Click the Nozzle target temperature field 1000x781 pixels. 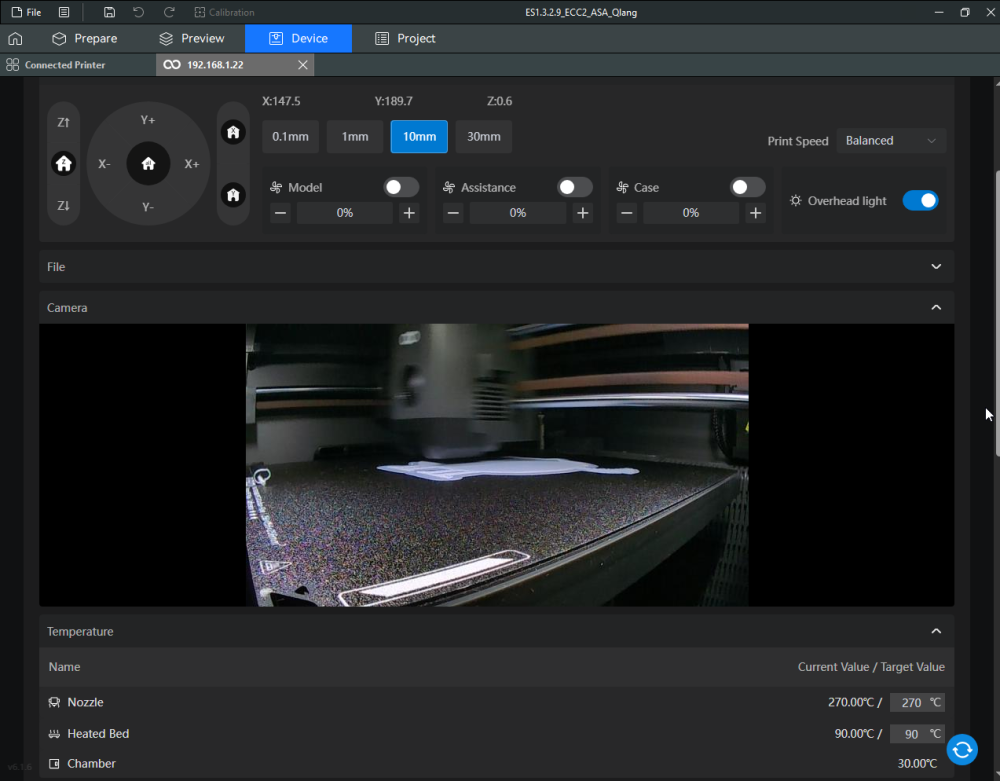click(910, 703)
